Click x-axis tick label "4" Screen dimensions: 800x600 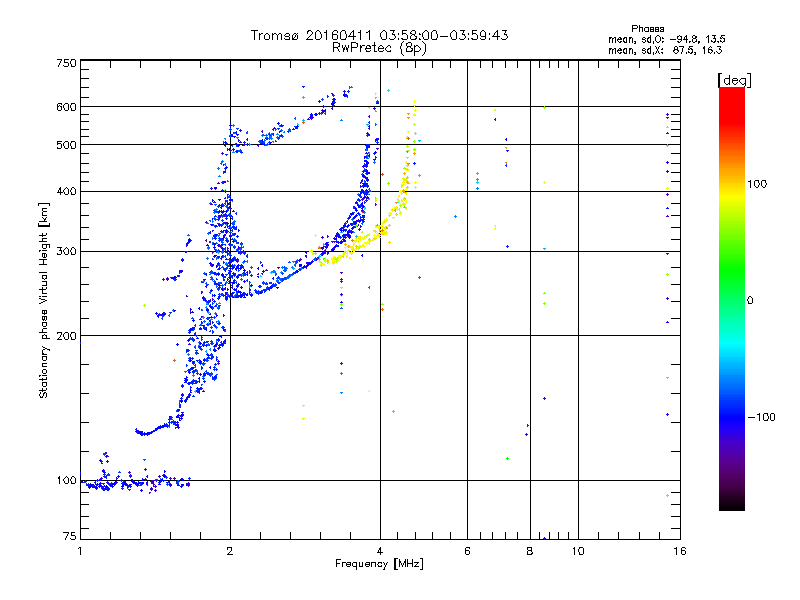380,551
